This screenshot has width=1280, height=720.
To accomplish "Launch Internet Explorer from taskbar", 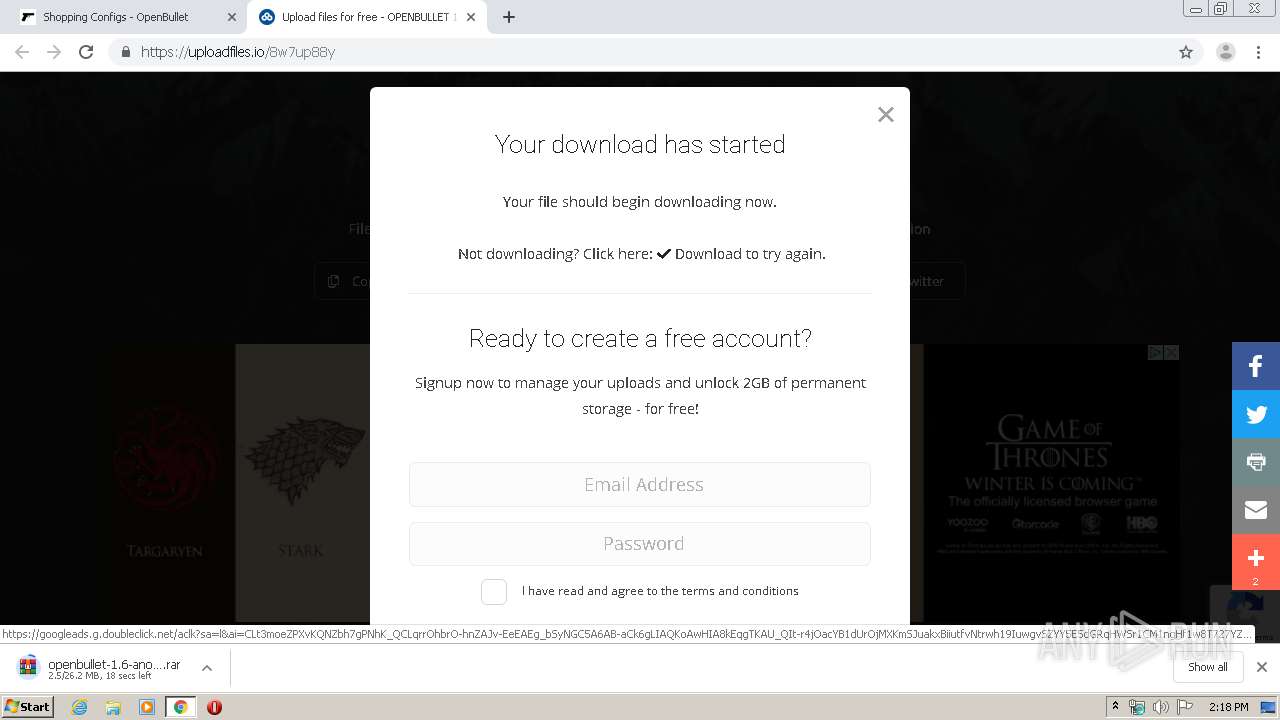I will point(80,707).
